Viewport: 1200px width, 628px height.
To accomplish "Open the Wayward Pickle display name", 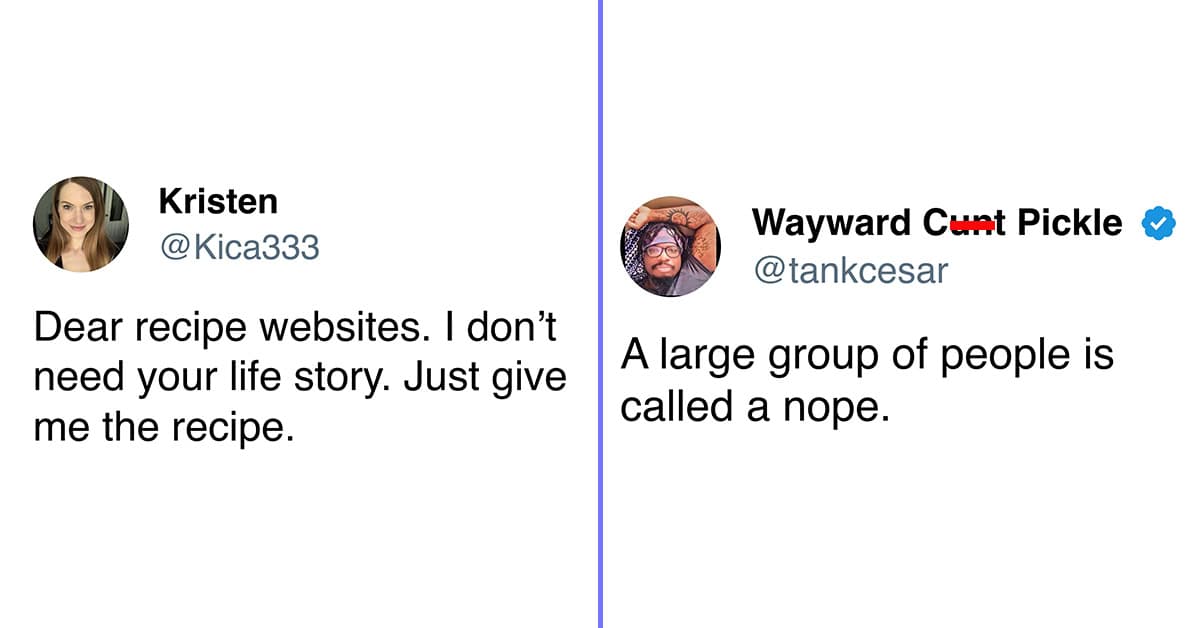I will click(x=937, y=223).
